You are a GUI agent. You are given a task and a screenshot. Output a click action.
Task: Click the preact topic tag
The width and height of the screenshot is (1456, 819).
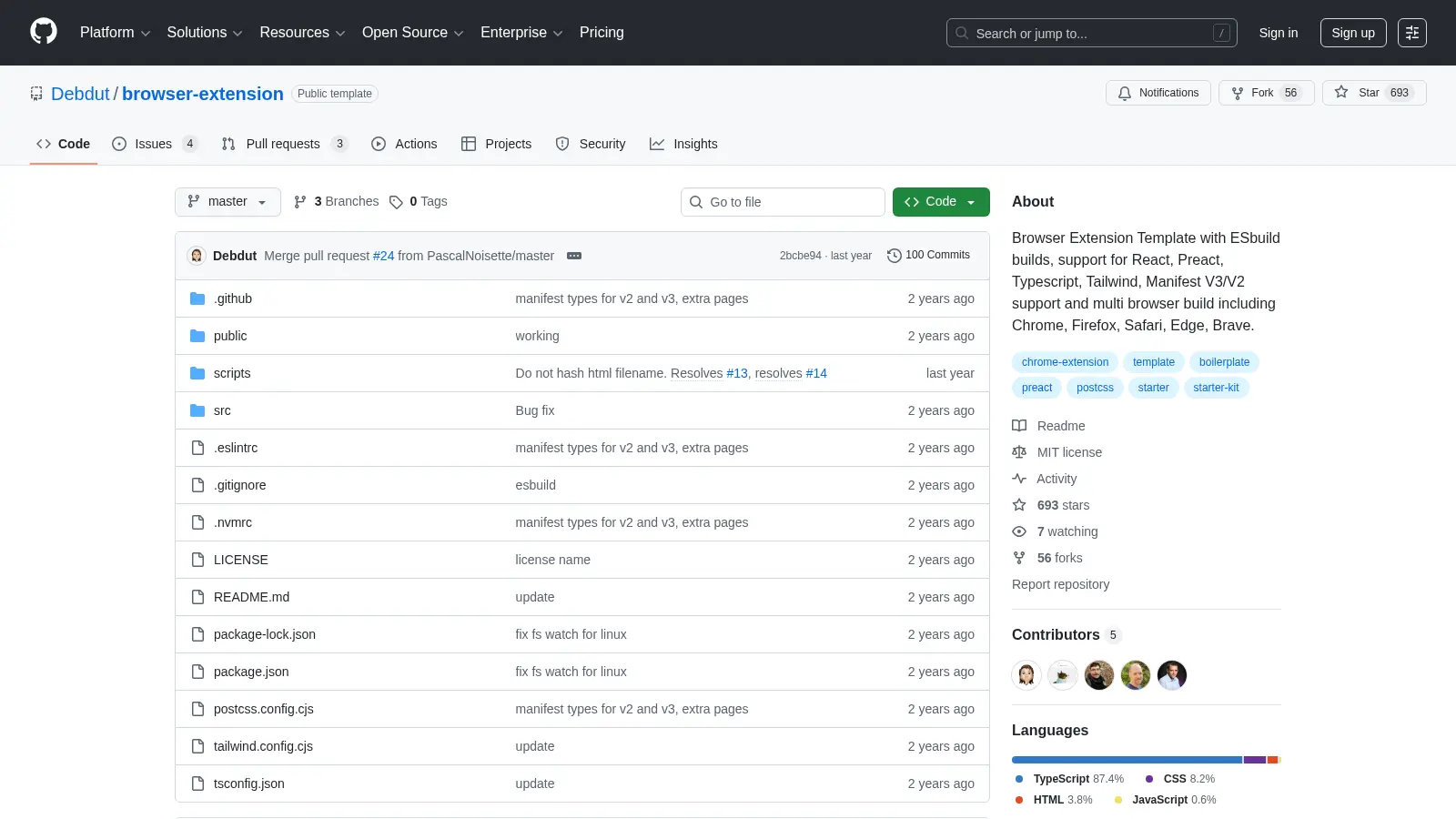coord(1036,388)
